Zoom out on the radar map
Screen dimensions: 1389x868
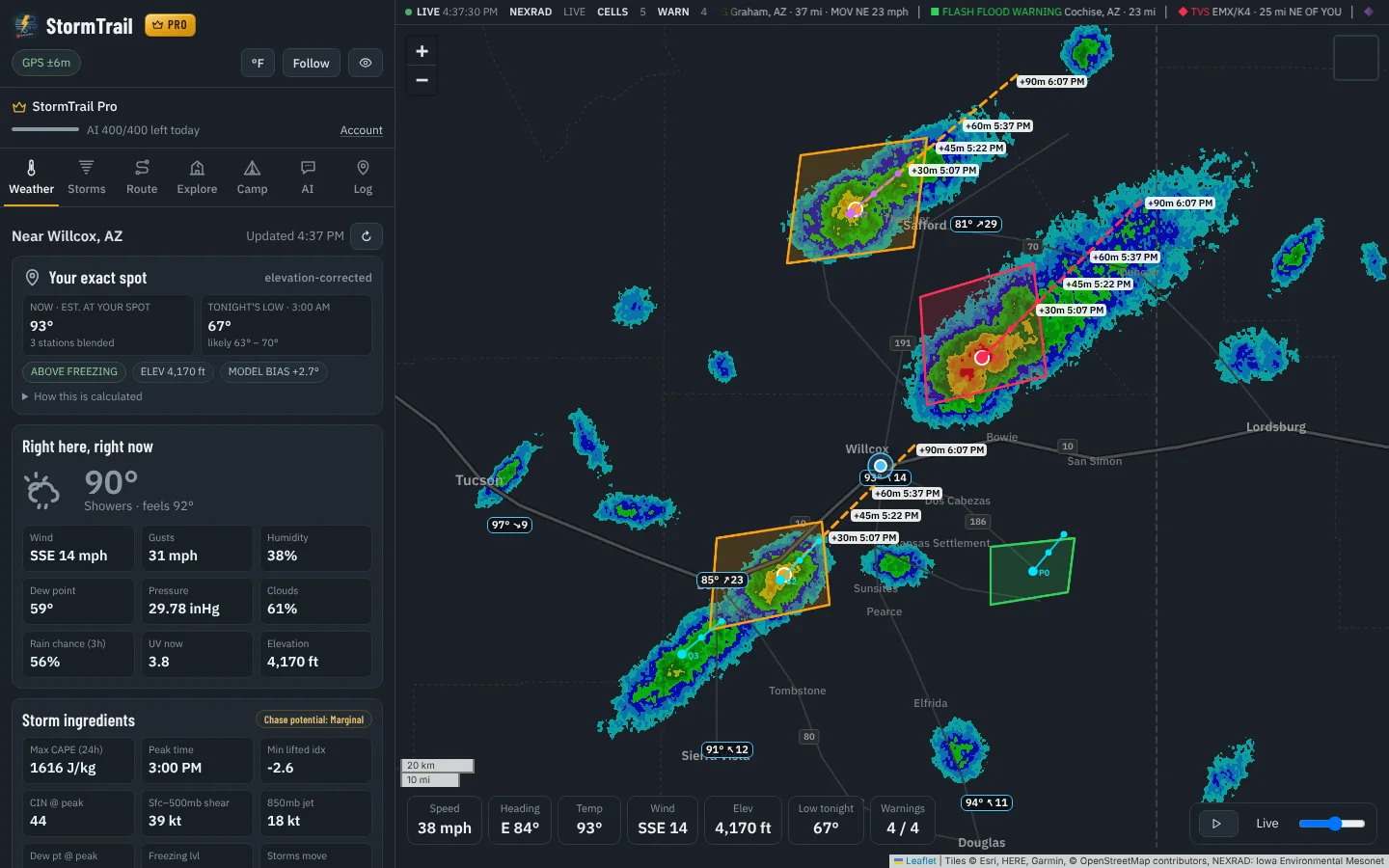click(422, 80)
